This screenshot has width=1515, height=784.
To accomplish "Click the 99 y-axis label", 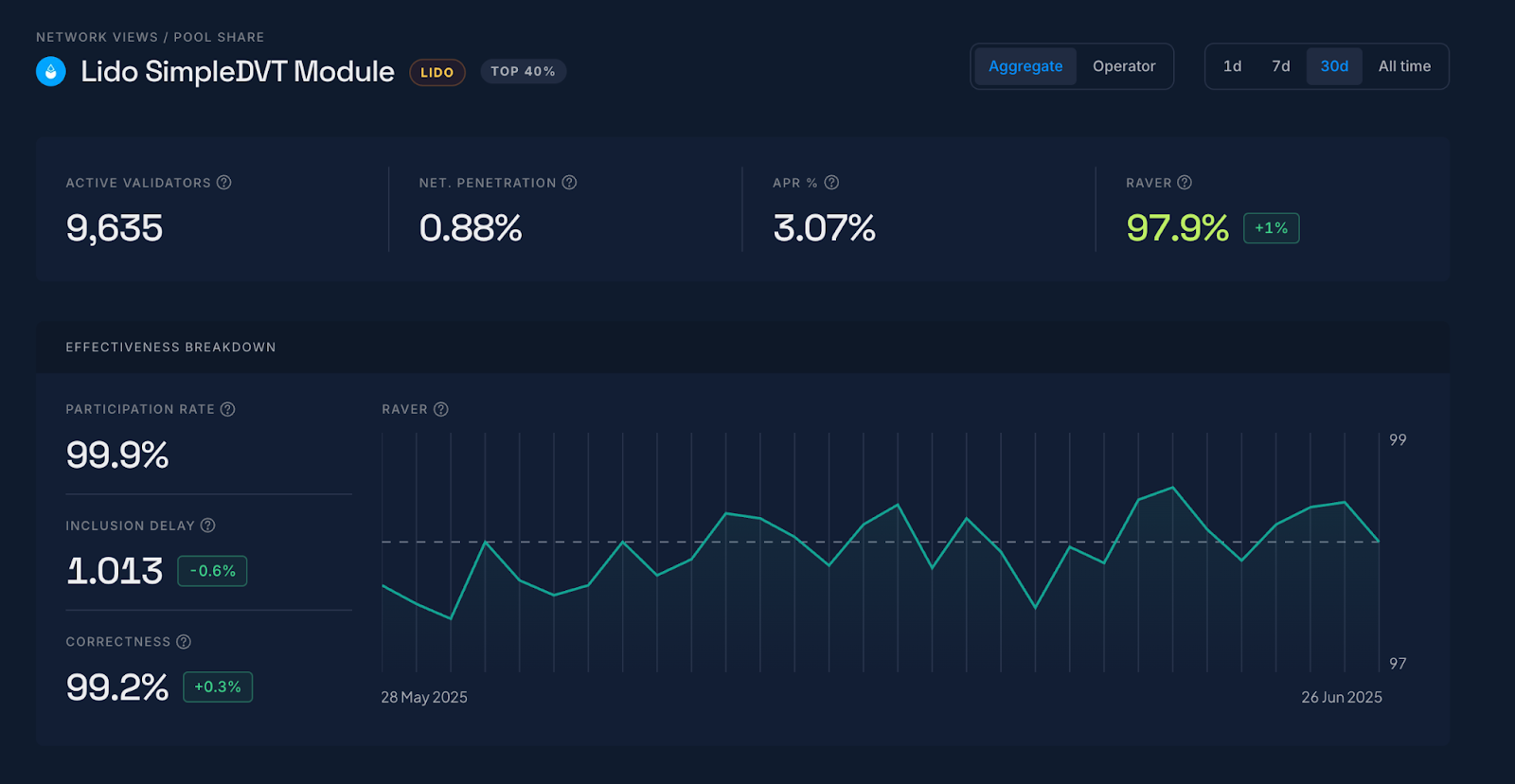I will pyautogui.click(x=1398, y=440).
